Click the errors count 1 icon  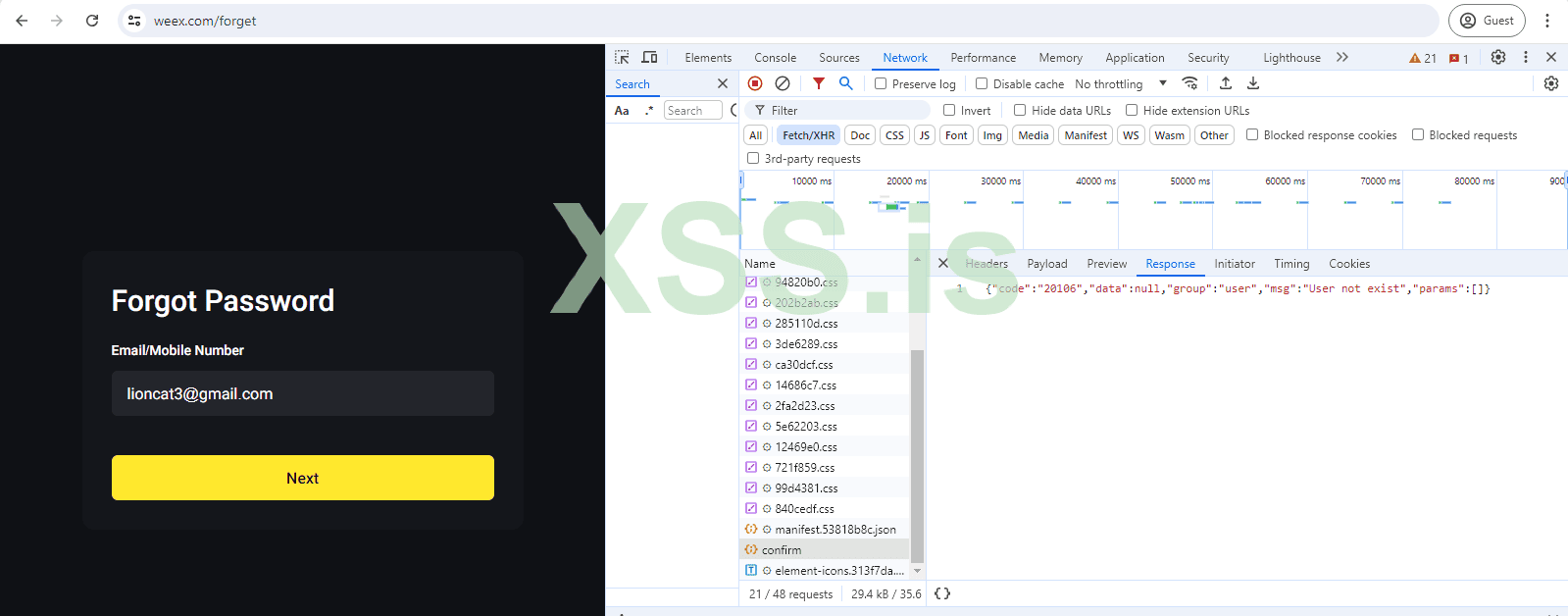(x=1459, y=58)
